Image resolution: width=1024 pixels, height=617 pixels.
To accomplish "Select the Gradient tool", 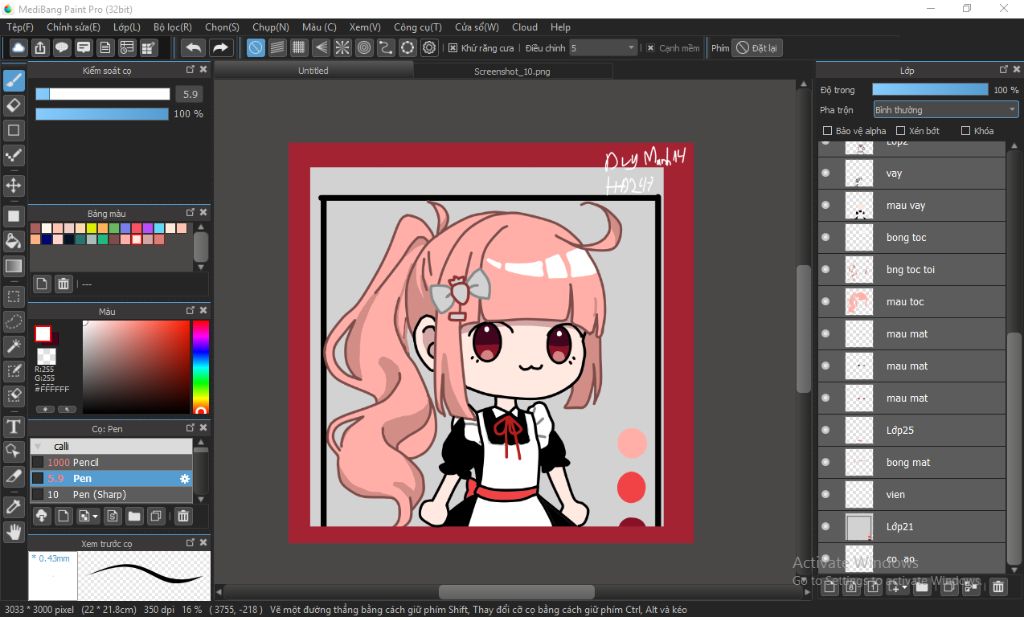I will (14, 266).
